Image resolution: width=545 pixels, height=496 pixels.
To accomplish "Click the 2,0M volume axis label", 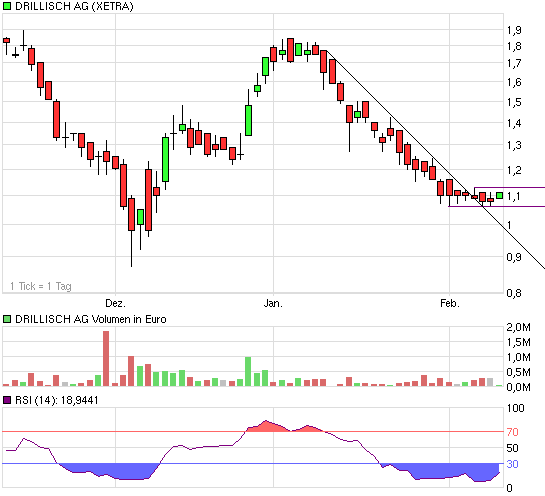I will 519,327.
